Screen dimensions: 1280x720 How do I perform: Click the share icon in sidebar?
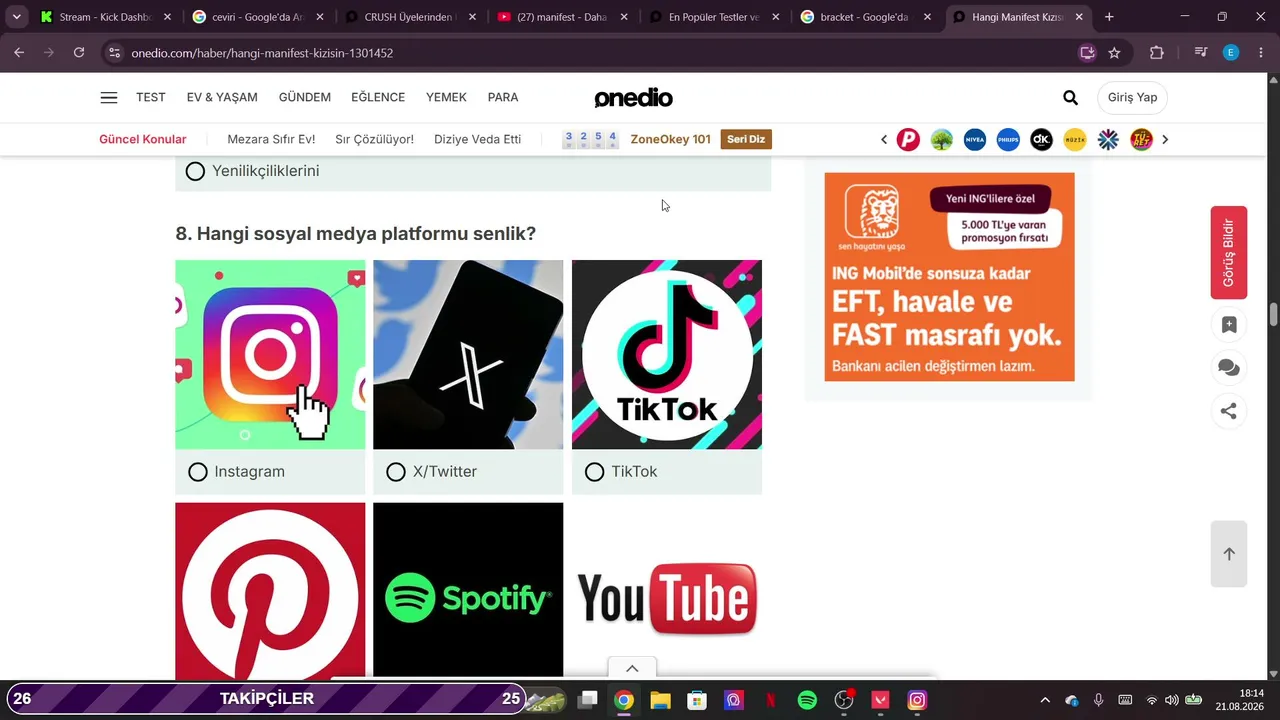tap(1229, 411)
